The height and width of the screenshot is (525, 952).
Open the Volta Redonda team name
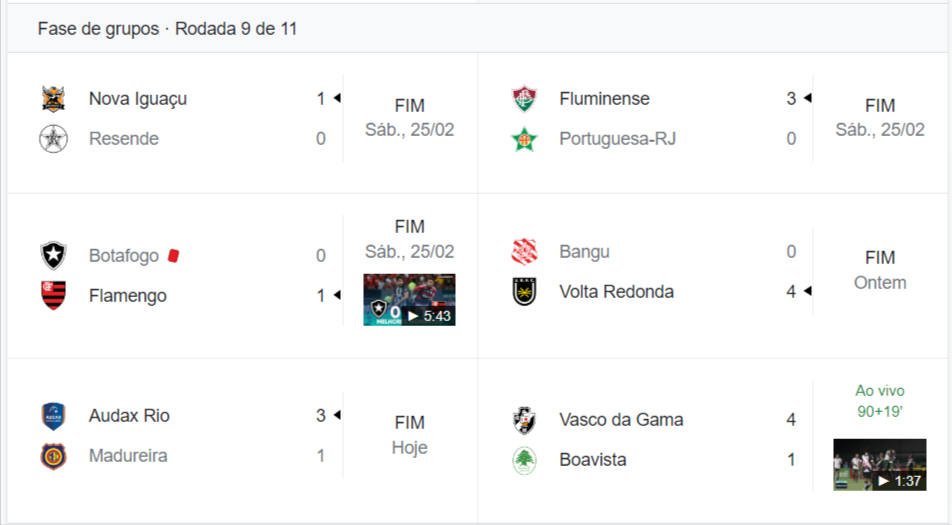pyautogui.click(x=616, y=292)
